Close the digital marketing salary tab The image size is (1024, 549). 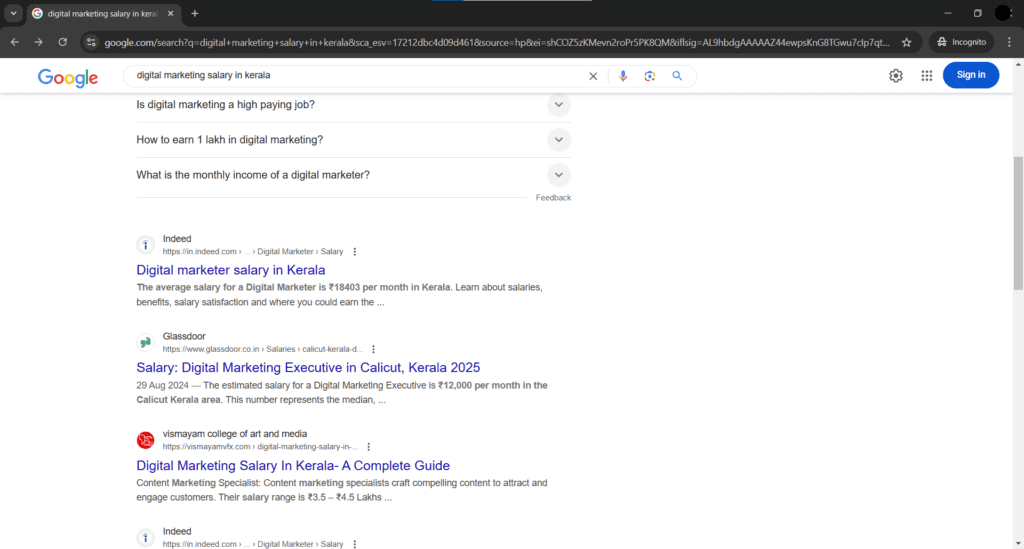point(170,13)
